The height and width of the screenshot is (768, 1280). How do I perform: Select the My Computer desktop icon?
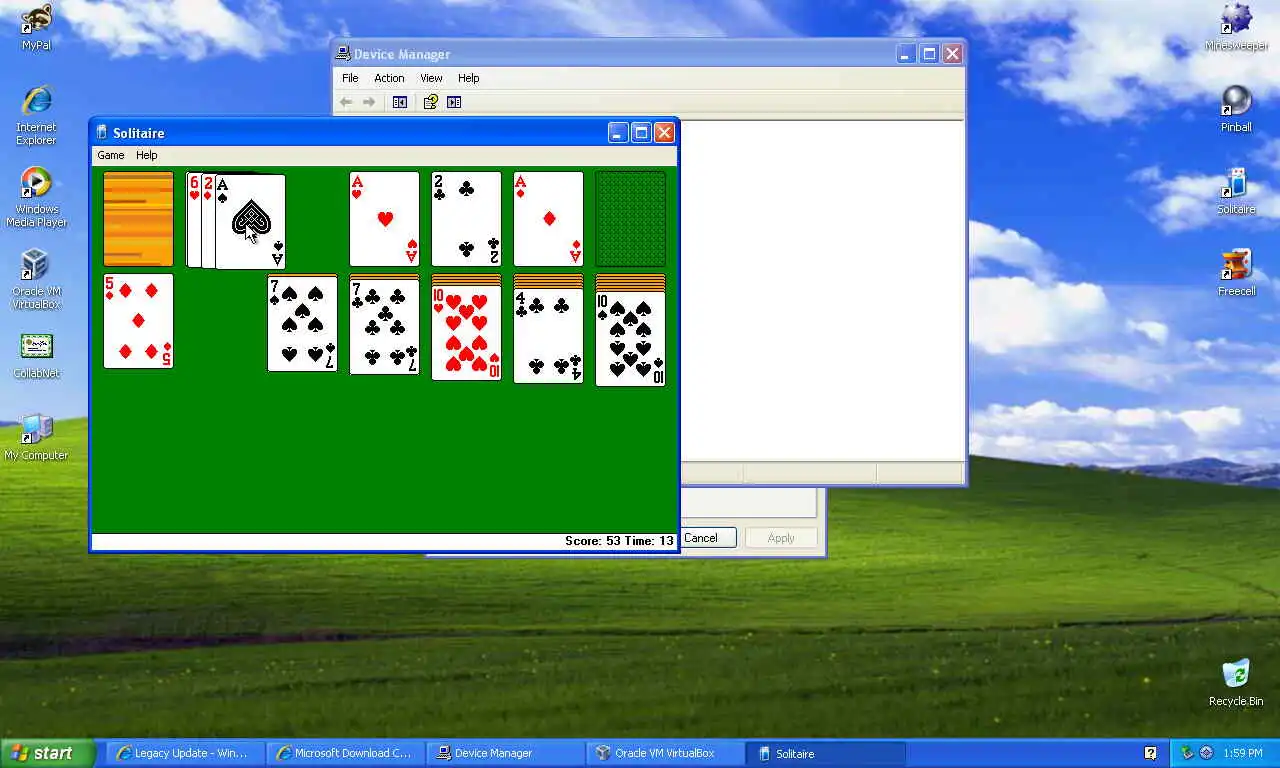tap(36, 438)
